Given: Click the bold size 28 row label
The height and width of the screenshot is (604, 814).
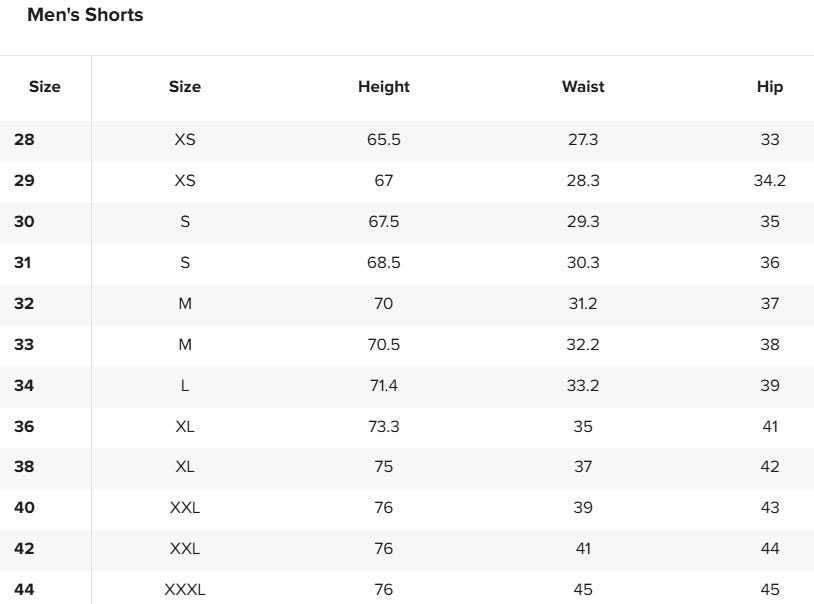Looking at the screenshot, I should [24, 140].
